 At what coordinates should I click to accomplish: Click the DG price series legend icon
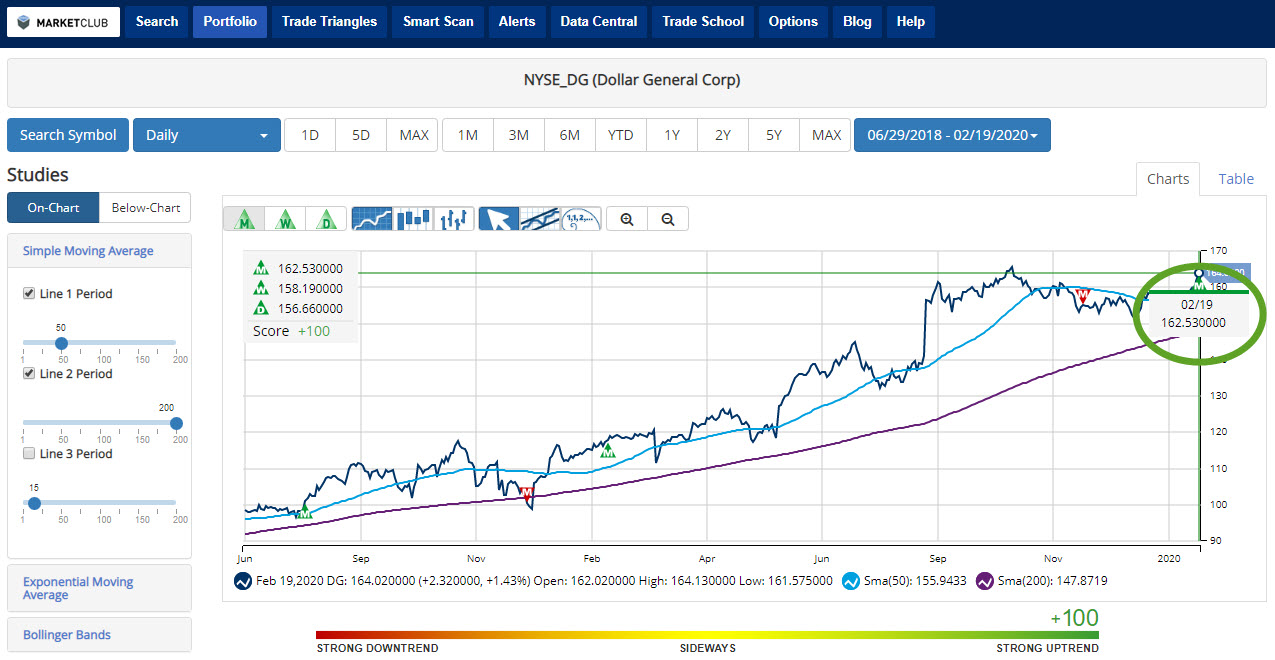pyautogui.click(x=242, y=581)
